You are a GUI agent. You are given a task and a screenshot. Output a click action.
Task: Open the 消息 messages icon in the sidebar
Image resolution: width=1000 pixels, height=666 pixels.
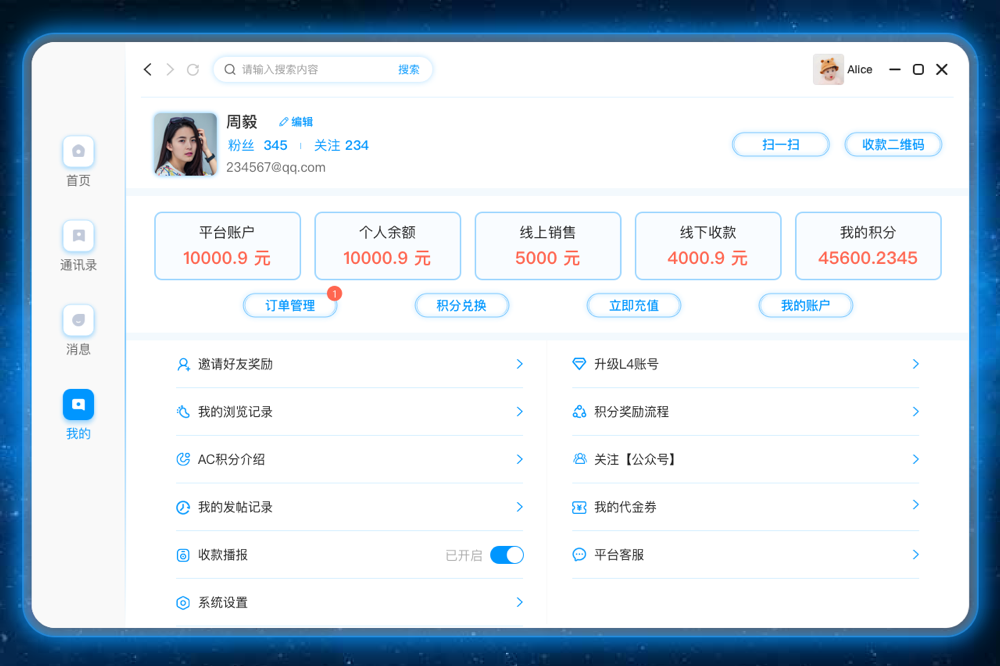point(78,320)
